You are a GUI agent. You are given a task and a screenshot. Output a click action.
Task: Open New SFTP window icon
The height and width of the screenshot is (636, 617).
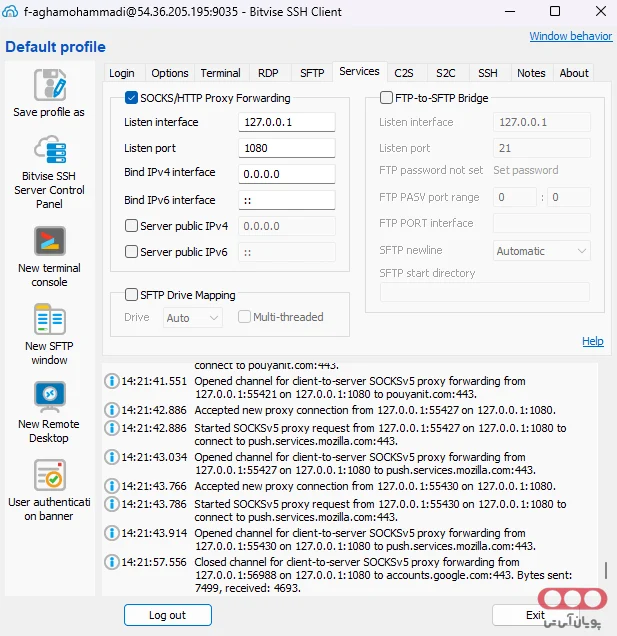coord(49,319)
